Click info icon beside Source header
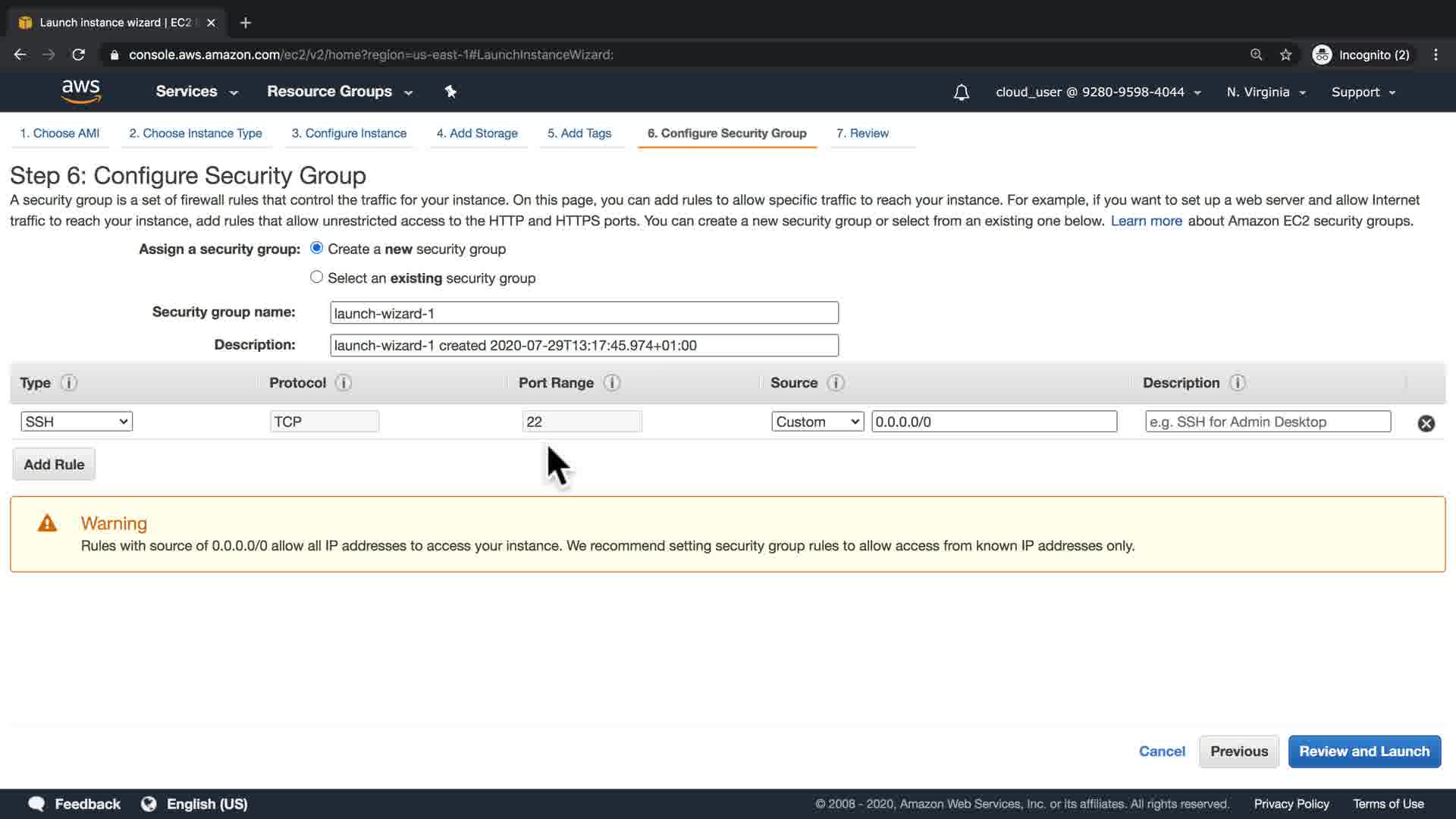This screenshot has width=1456, height=819. [x=836, y=383]
